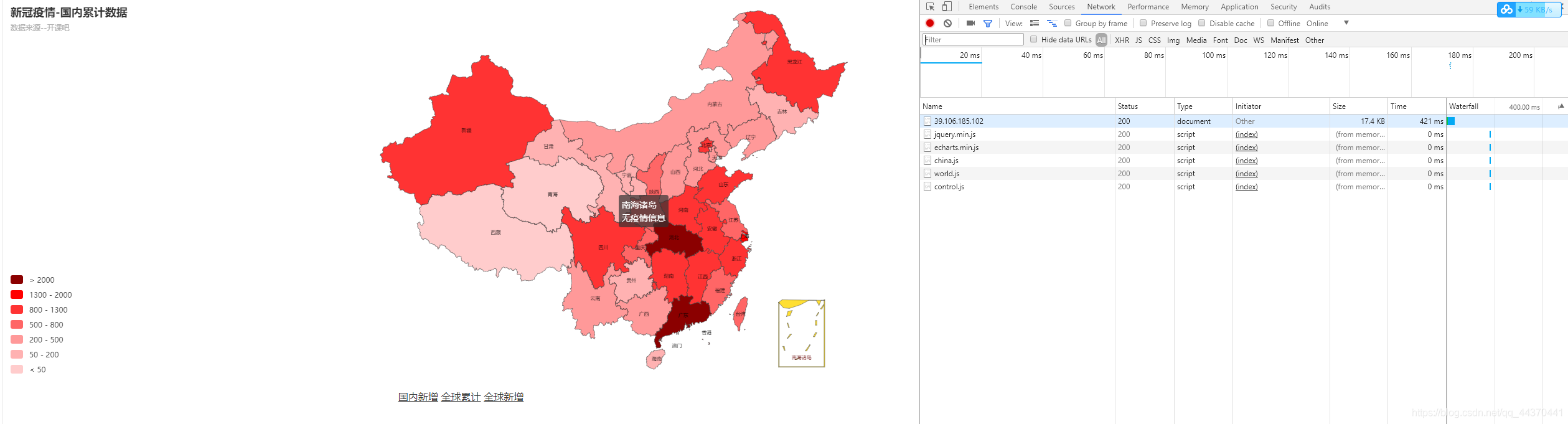Sort requests by the Time column header
The width and height of the screenshot is (1568, 424).
point(1417,106)
